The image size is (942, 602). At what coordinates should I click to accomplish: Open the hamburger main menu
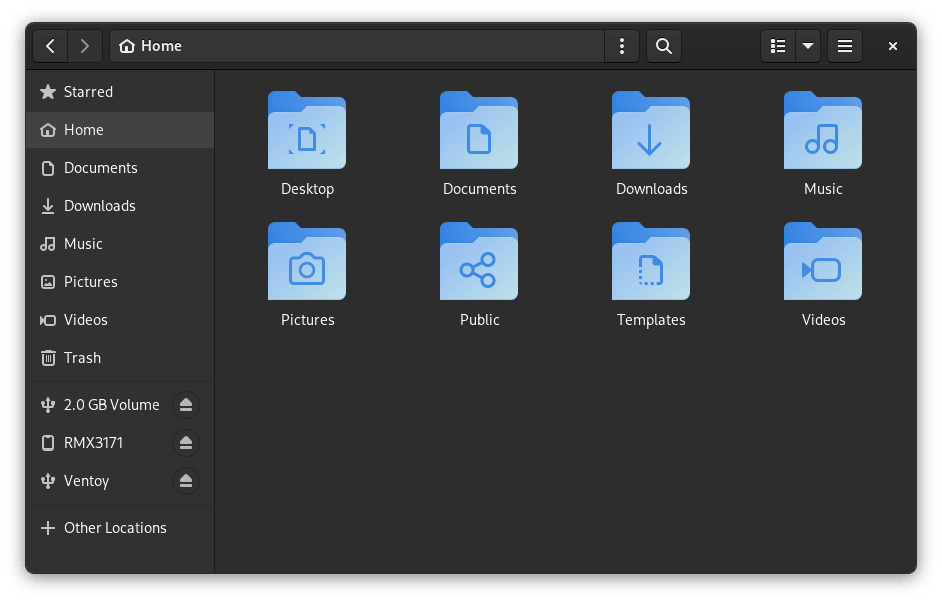tap(844, 46)
